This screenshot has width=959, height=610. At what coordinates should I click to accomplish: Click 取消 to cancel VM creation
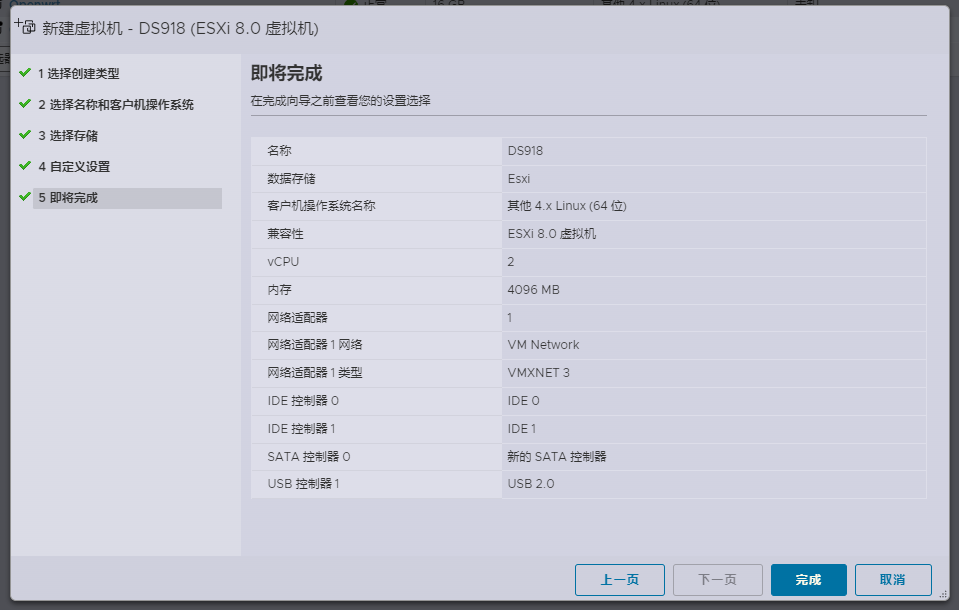(x=892, y=580)
